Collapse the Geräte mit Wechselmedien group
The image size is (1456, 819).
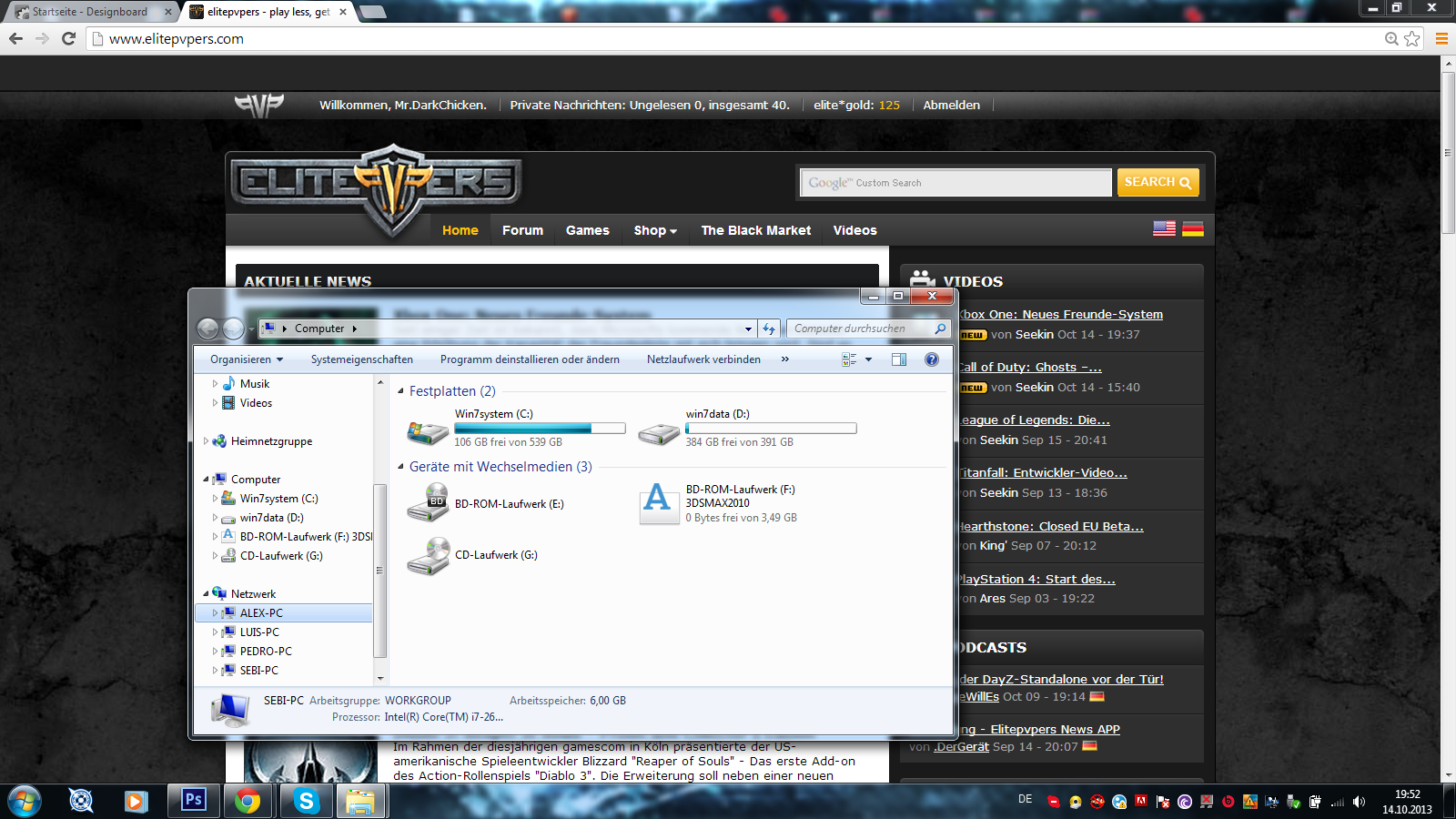401,467
